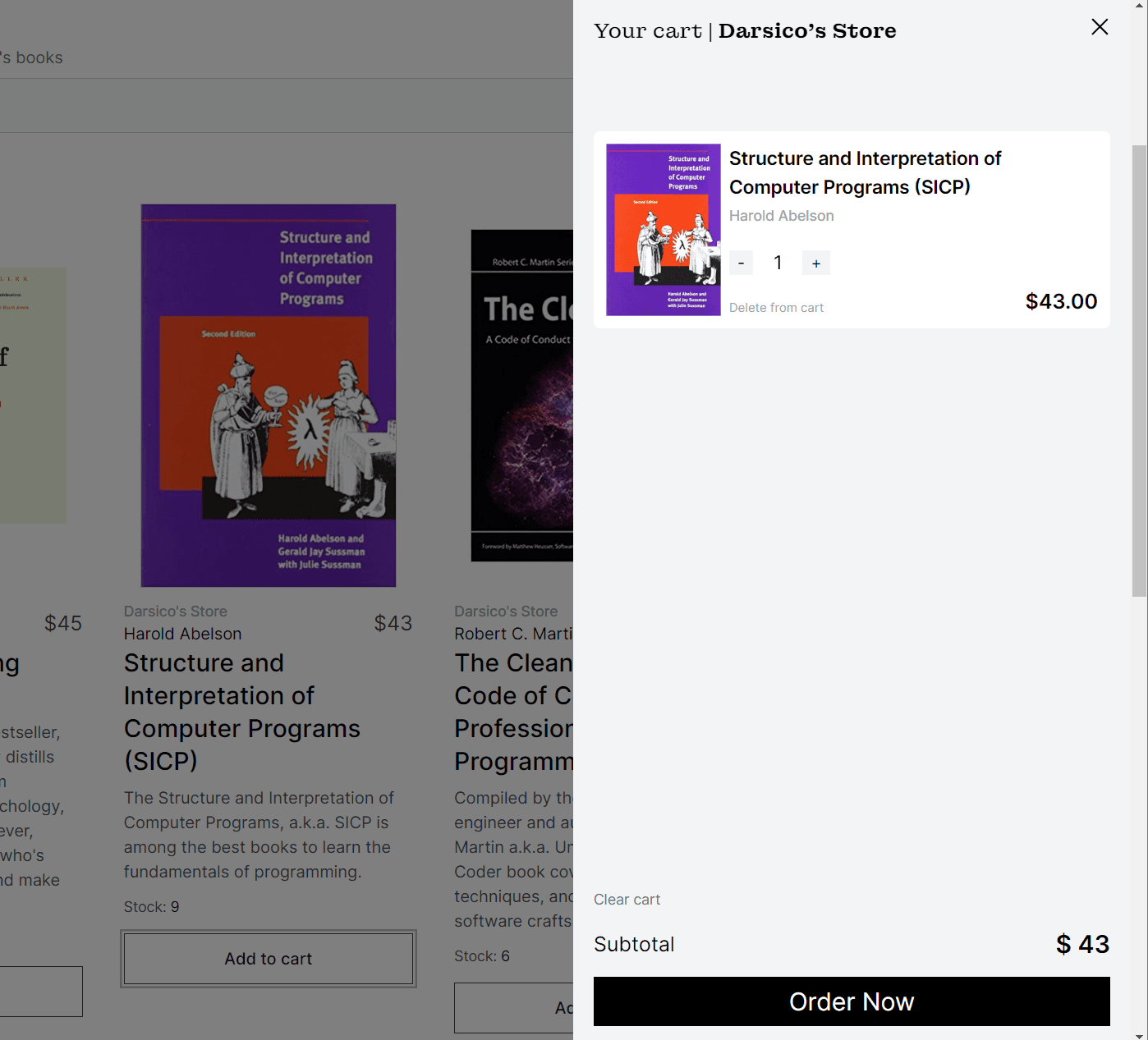Click large SICP book cover image
Image resolution: width=1148 pixels, height=1040 pixels.
click(269, 396)
